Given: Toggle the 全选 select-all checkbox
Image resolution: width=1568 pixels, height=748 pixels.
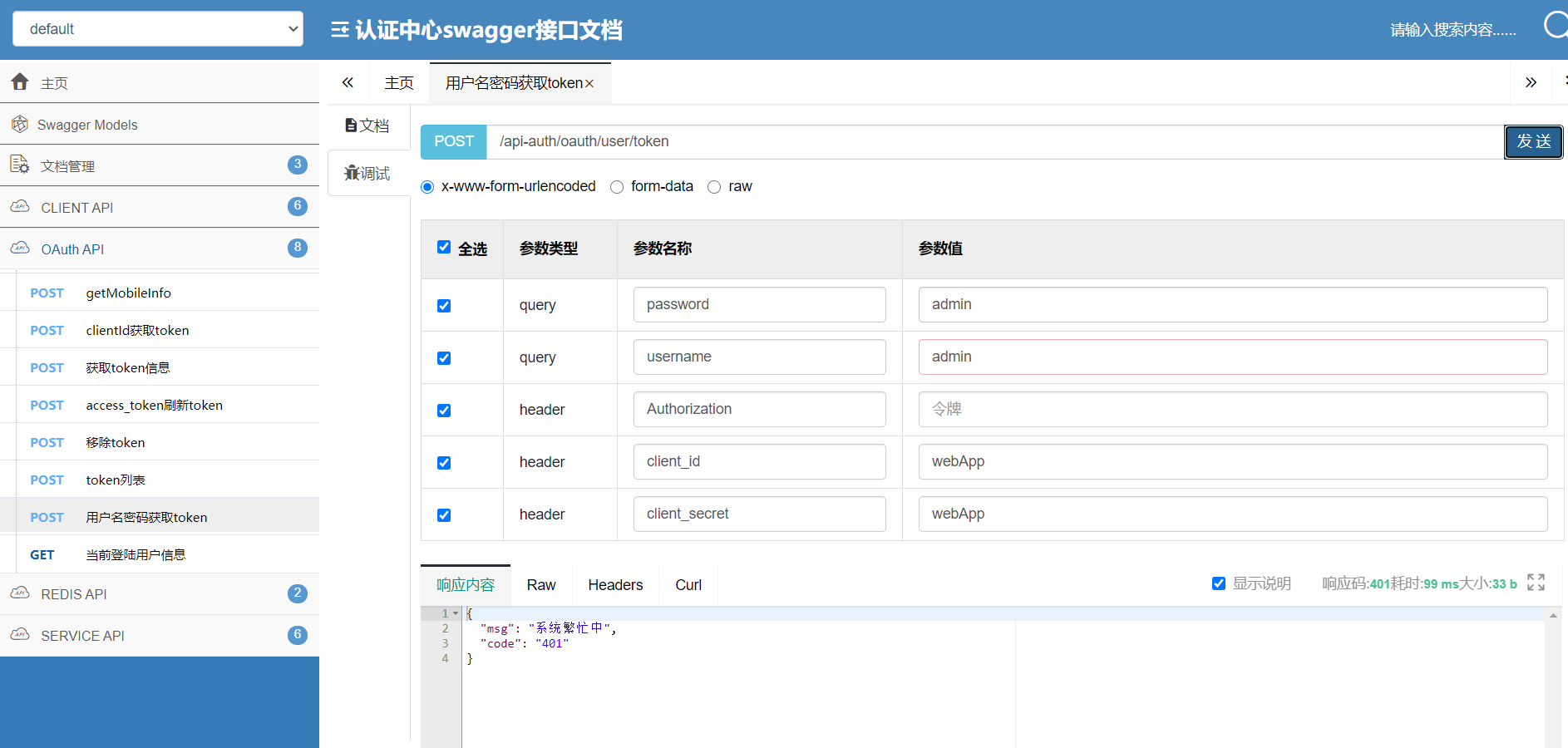Looking at the screenshot, I should coord(444,247).
